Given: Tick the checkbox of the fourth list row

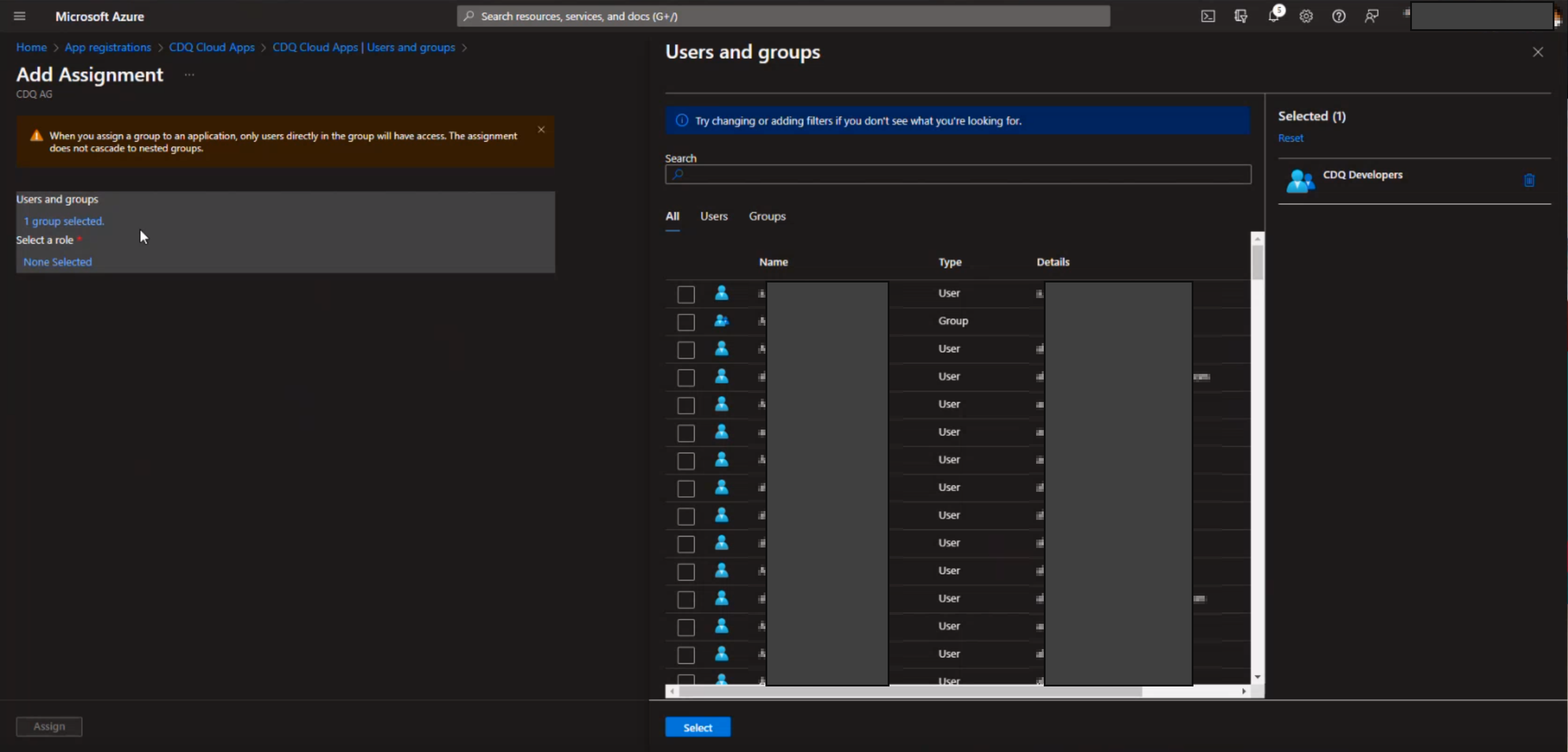Looking at the screenshot, I should tap(686, 378).
